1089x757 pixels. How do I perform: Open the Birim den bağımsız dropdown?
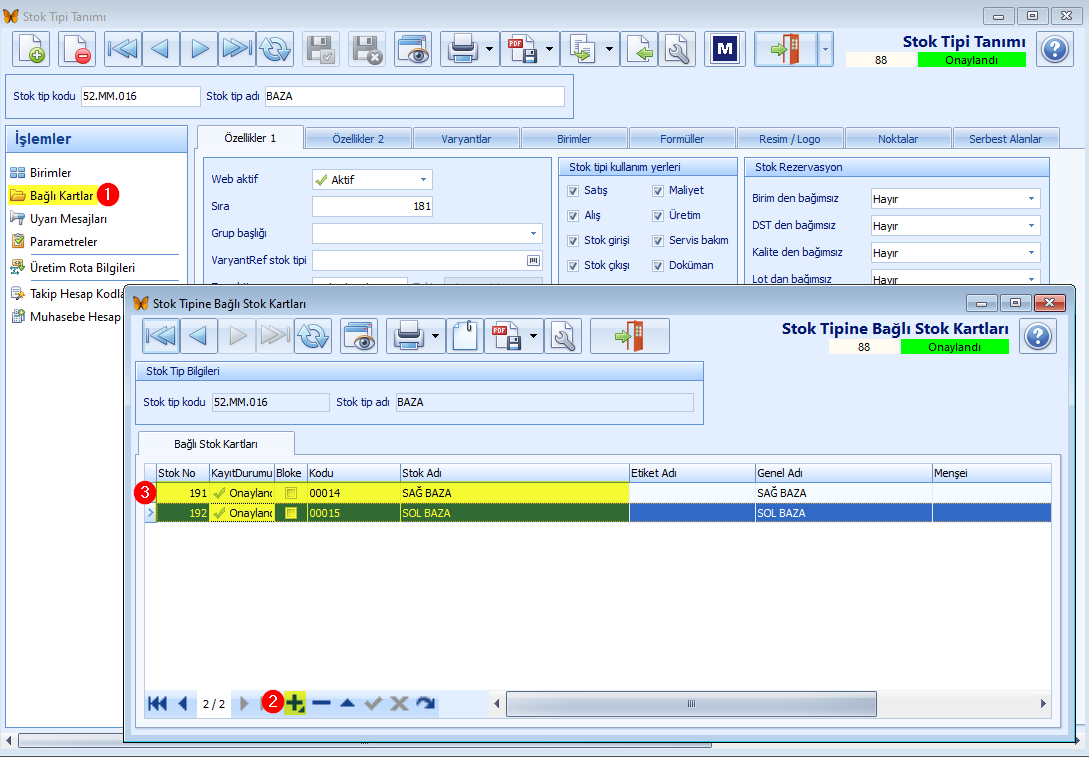pos(1031,199)
